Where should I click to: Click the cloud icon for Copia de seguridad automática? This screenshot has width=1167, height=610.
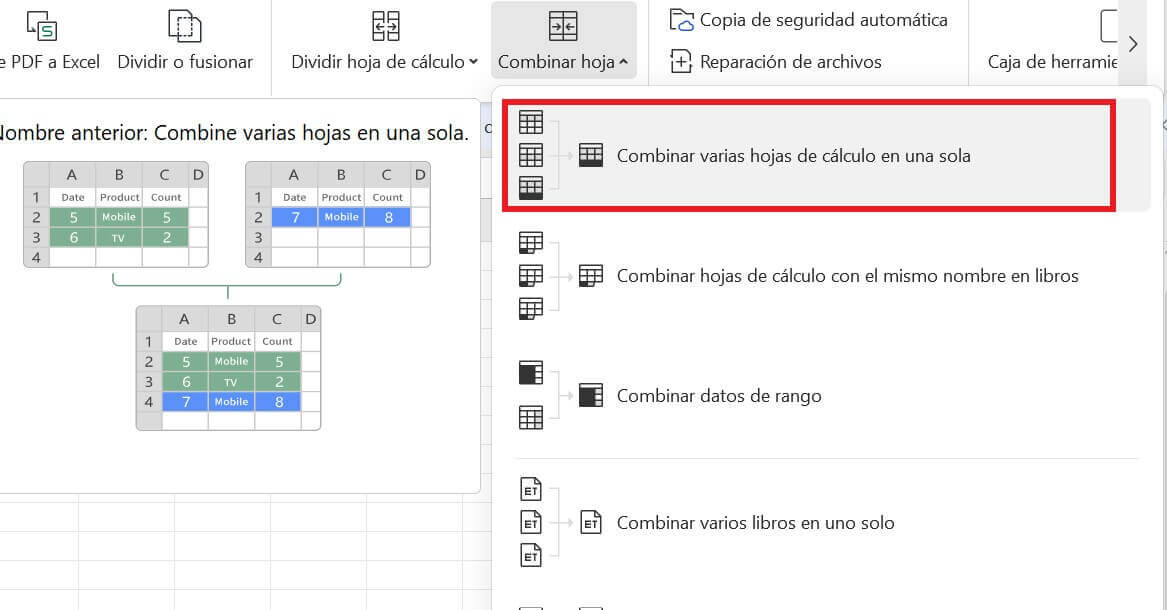(x=681, y=20)
